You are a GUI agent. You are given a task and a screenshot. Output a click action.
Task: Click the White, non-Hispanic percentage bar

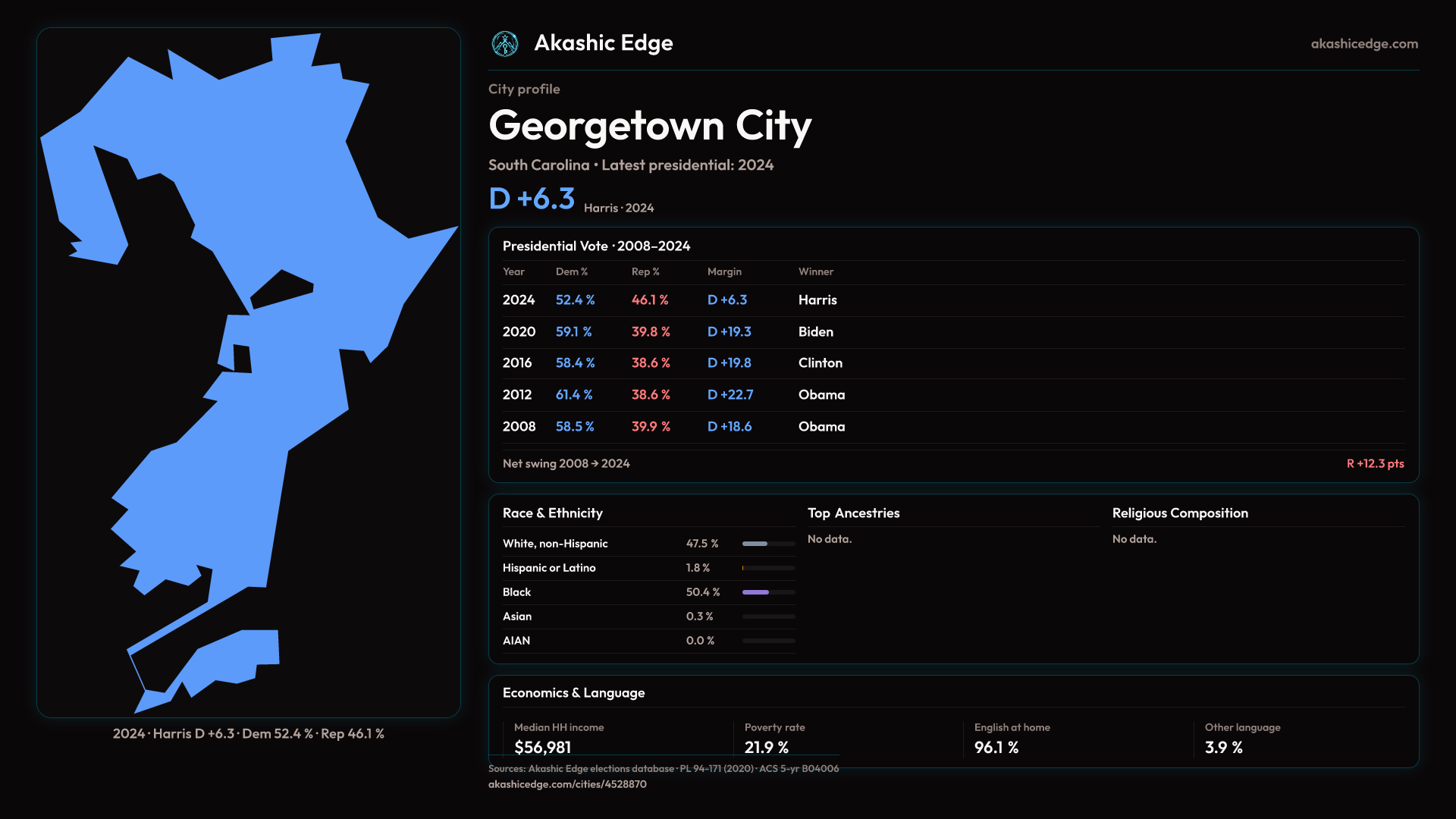pos(768,544)
